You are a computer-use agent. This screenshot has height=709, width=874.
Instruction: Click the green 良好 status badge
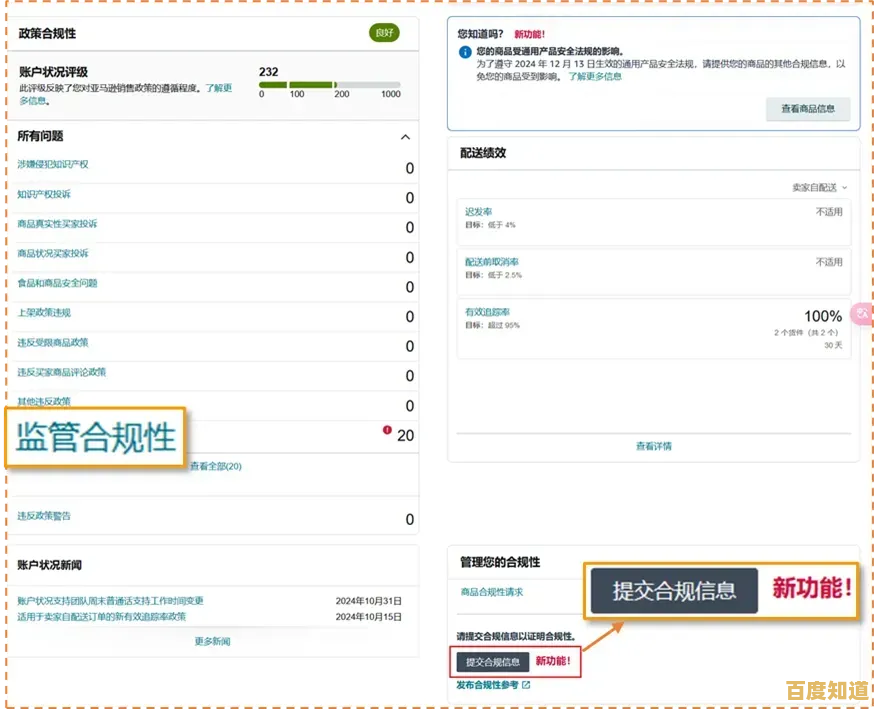(x=384, y=33)
